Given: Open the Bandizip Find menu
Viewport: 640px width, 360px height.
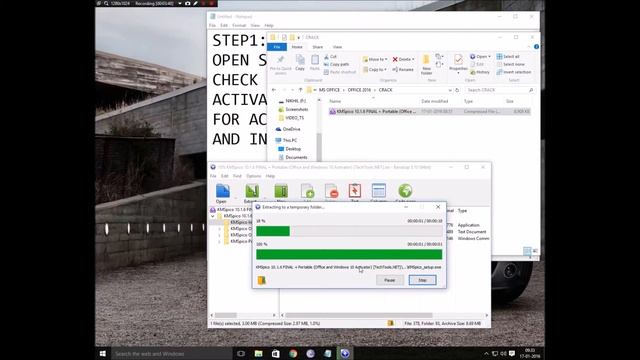Looking at the screenshot, I should click(237, 176).
